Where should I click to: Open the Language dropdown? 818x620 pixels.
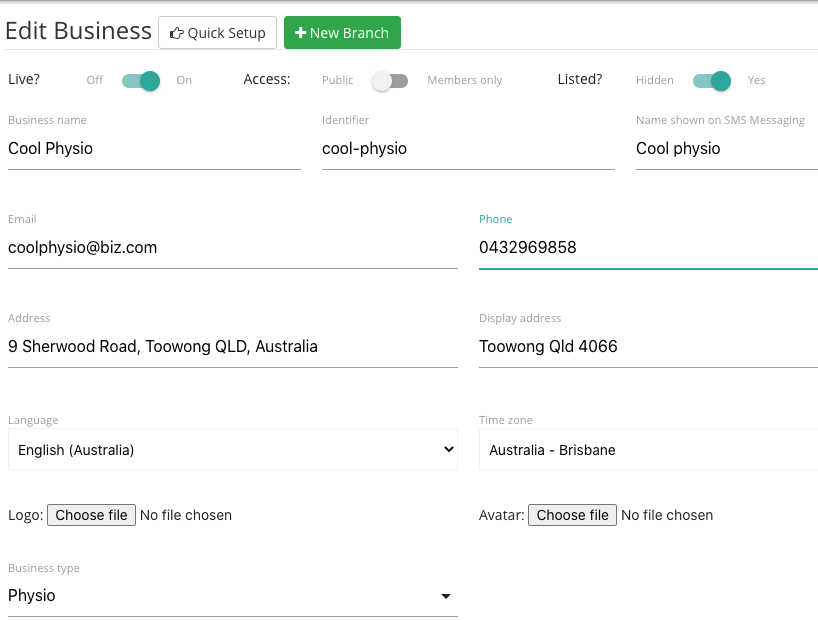tap(233, 449)
